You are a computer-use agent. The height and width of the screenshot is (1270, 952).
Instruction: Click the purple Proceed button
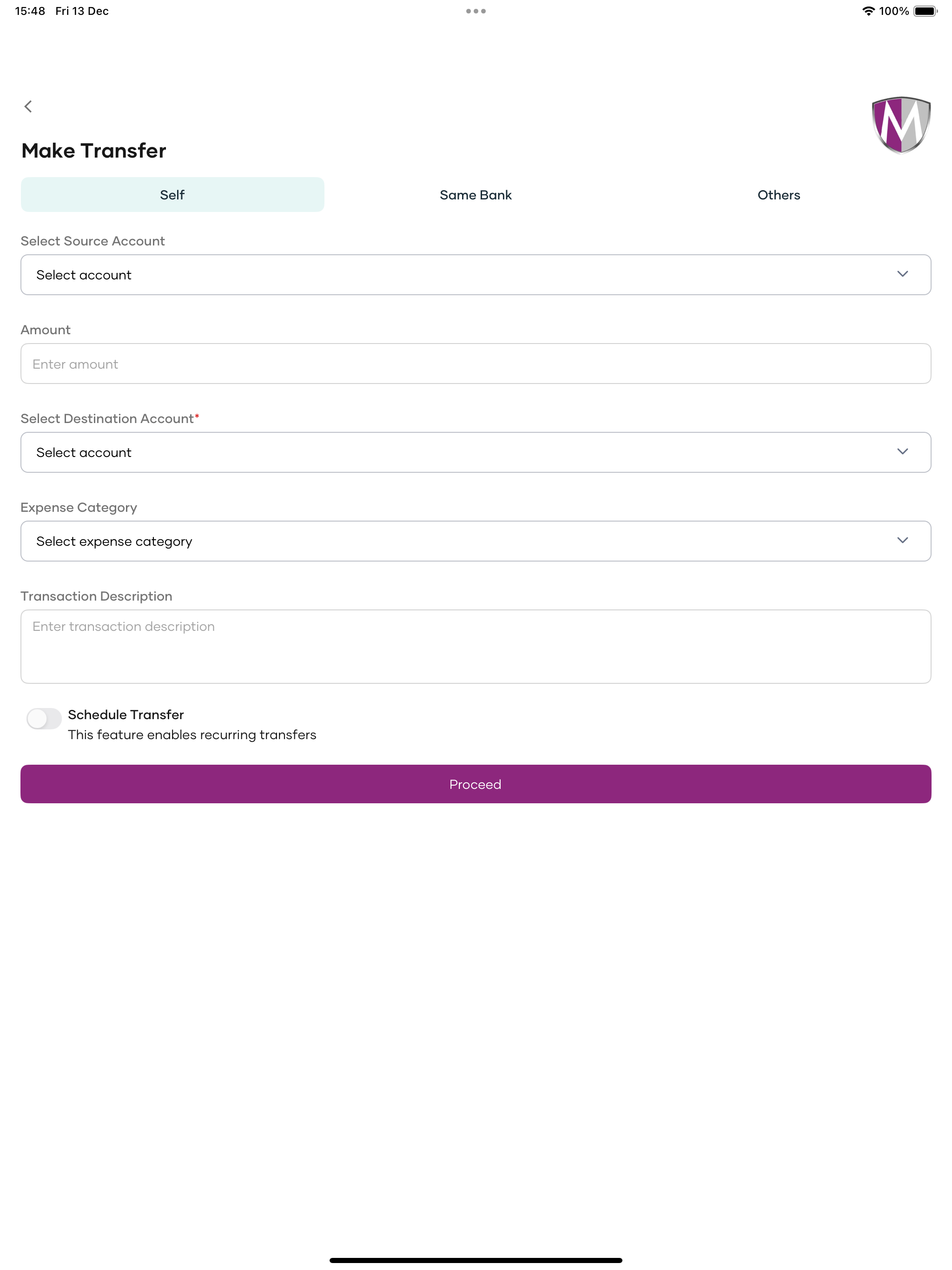click(x=476, y=784)
